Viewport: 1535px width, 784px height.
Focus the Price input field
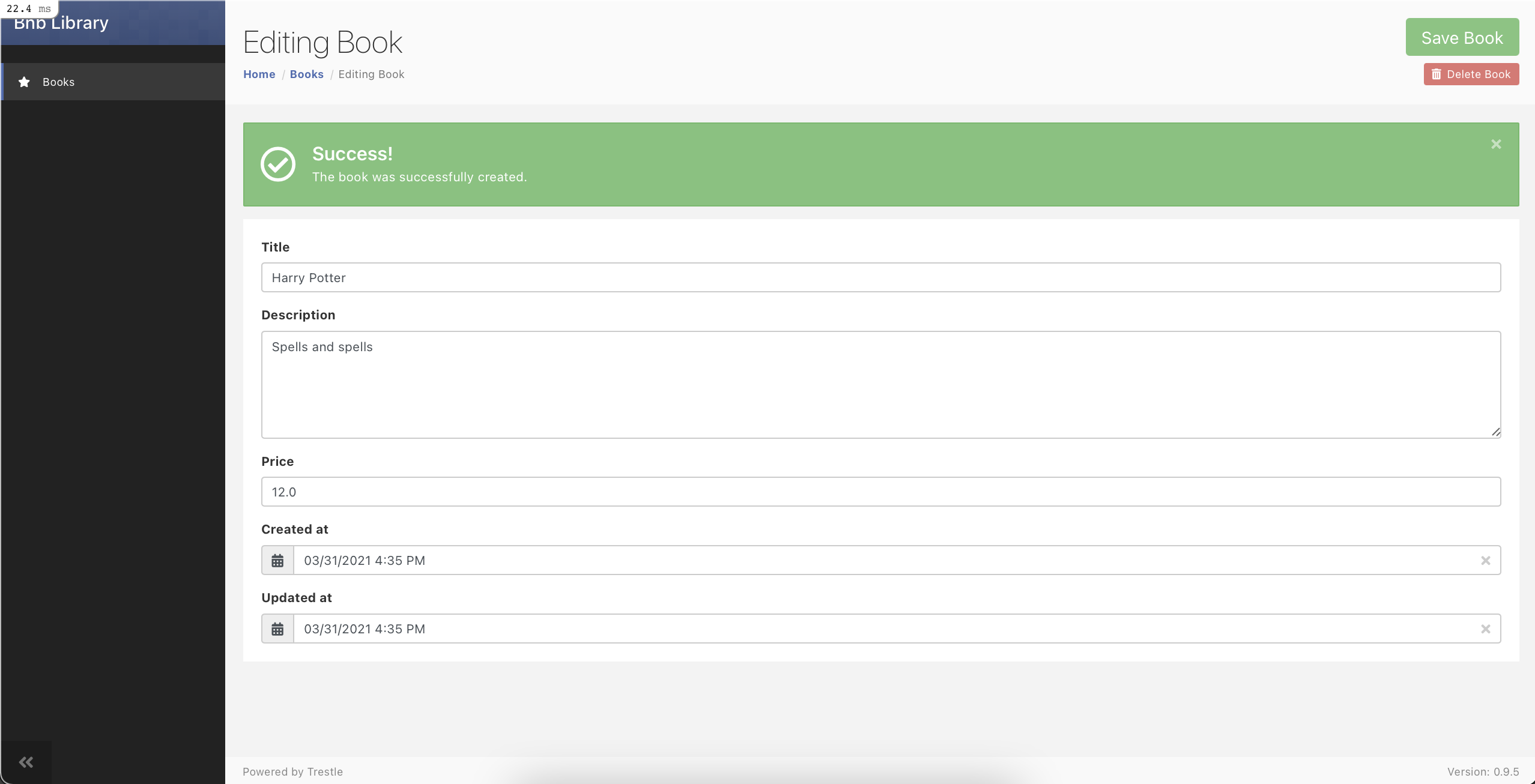click(x=880, y=492)
